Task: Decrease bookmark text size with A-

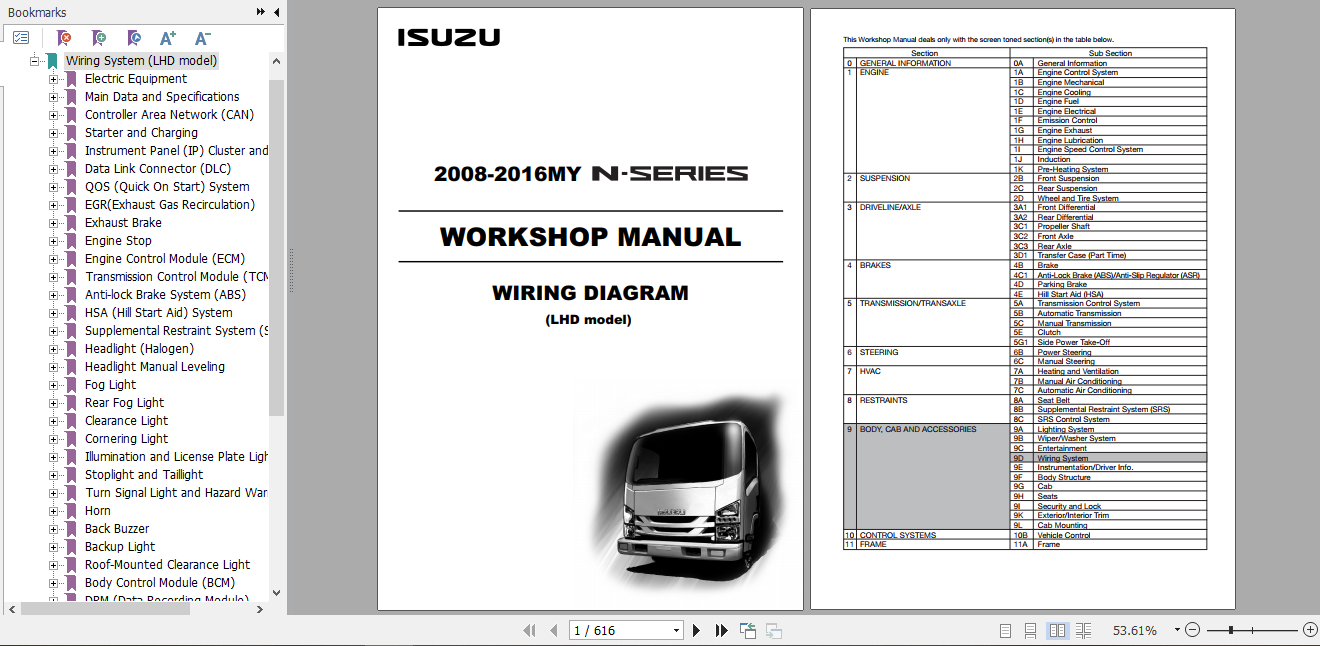Action: [x=202, y=38]
